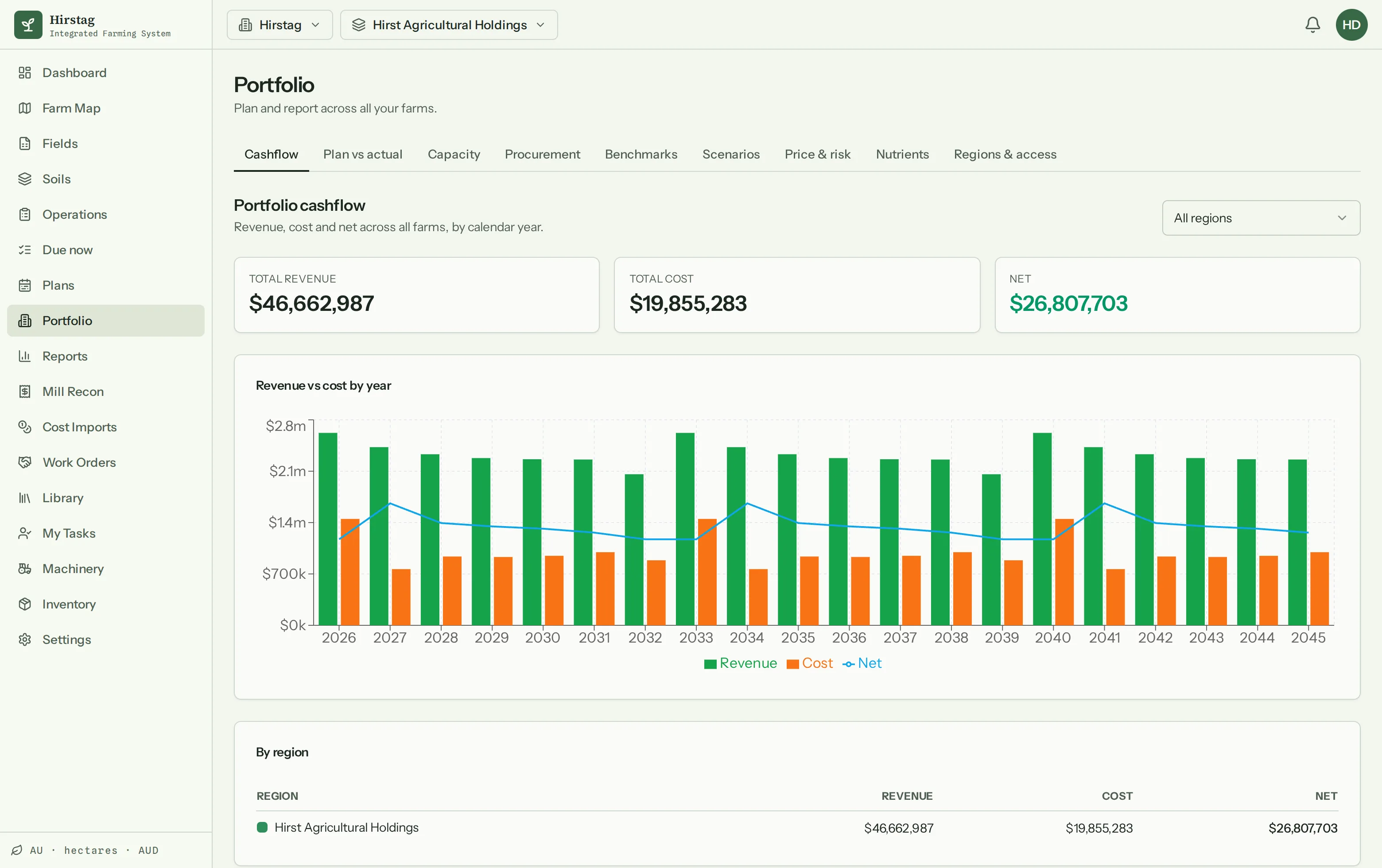Click the leaf icon in footer locale bar
The width and height of the screenshot is (1382, 868).
[x=17, y=850]
